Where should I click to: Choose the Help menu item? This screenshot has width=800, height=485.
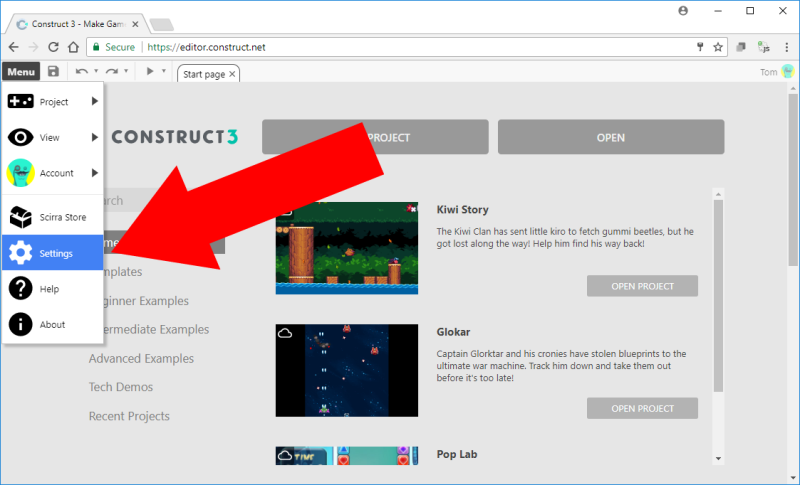(x=53, y=289)
